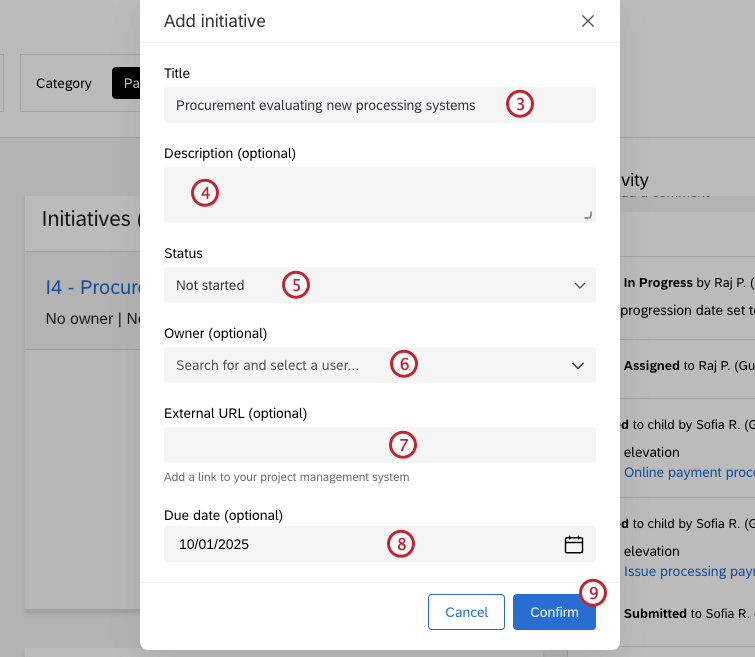755x657 pixels.
Task: Click the Status field chevron arrow
Action: click(x=580, y=286)
